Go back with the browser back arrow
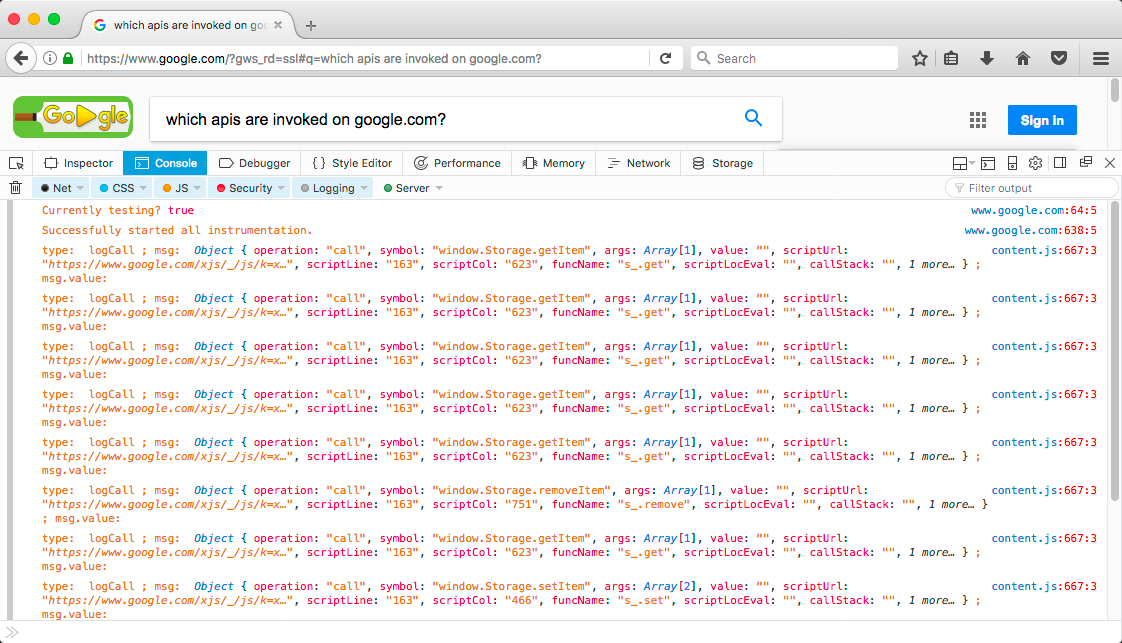Screen dimensions: 1122x643 [x=21, y=58]
